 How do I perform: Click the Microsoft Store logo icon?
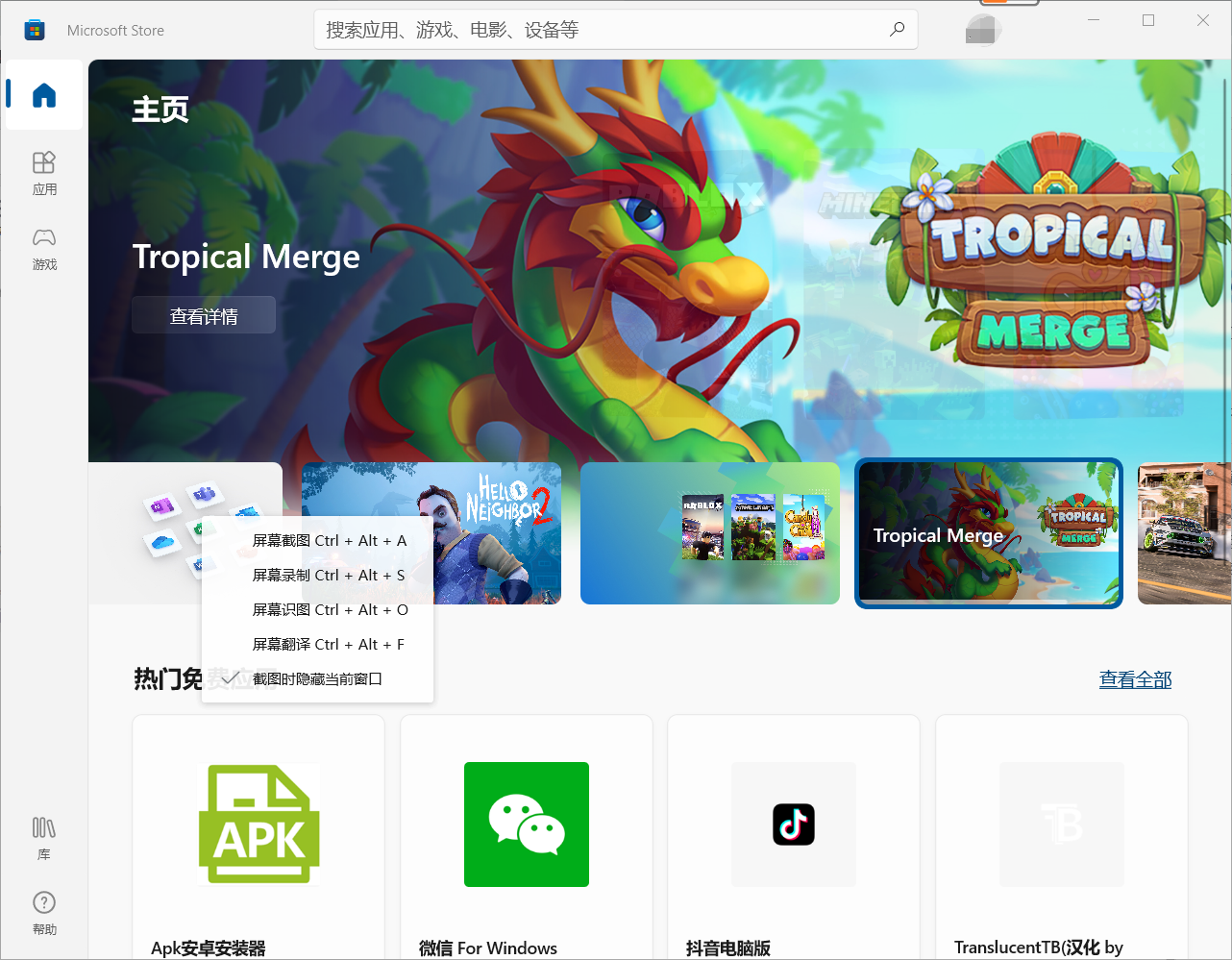[x=35, y=30]
